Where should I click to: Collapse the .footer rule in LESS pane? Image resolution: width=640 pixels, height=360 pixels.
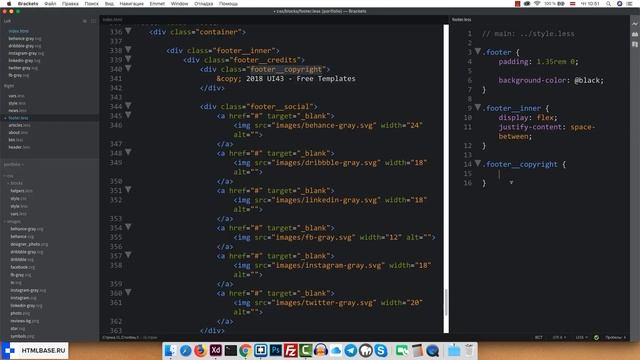[478, 51]
